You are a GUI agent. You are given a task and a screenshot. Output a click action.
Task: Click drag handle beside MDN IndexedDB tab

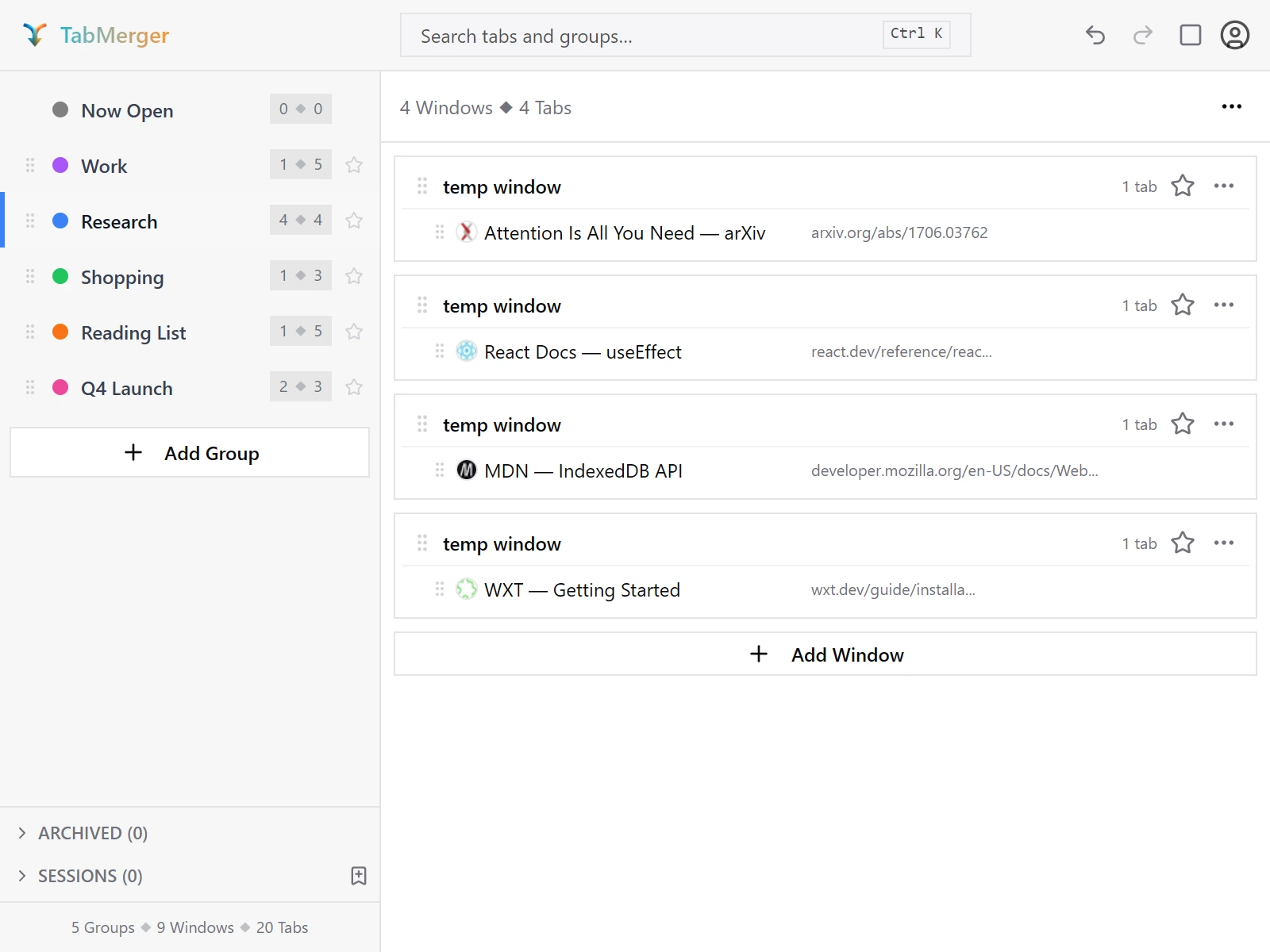440,470
